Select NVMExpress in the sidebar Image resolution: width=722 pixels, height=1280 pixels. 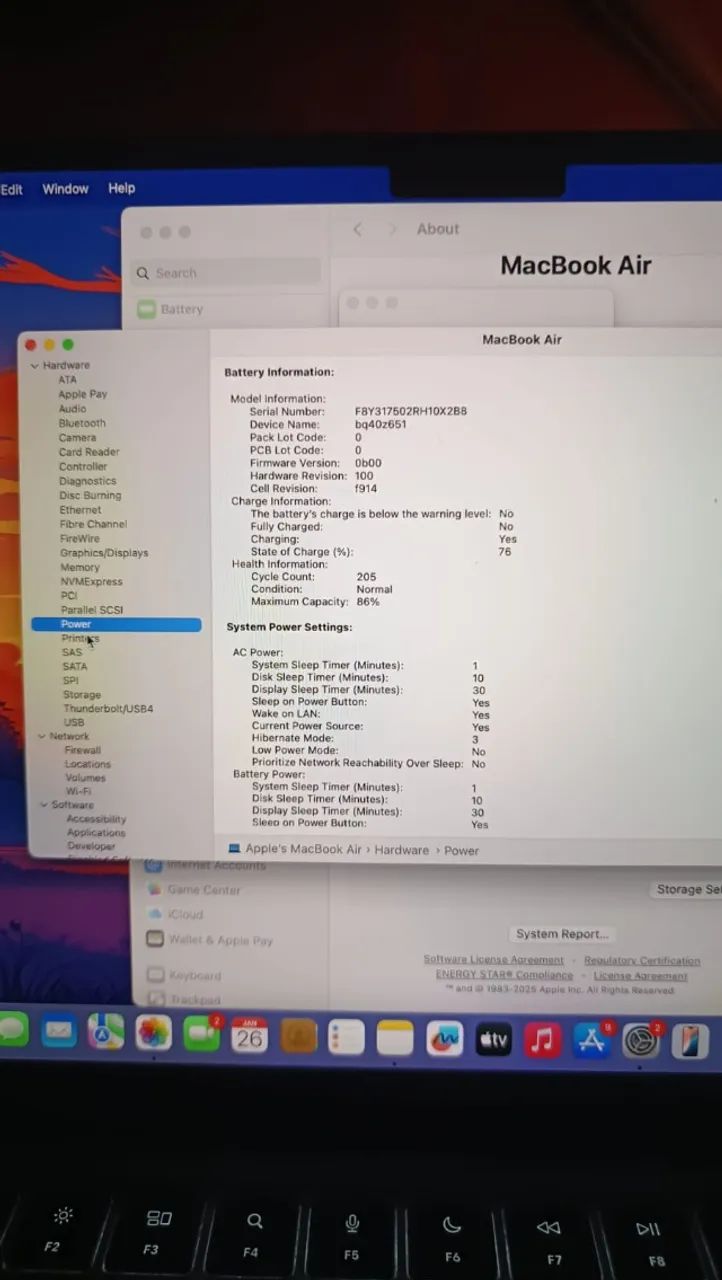[92, 582]
